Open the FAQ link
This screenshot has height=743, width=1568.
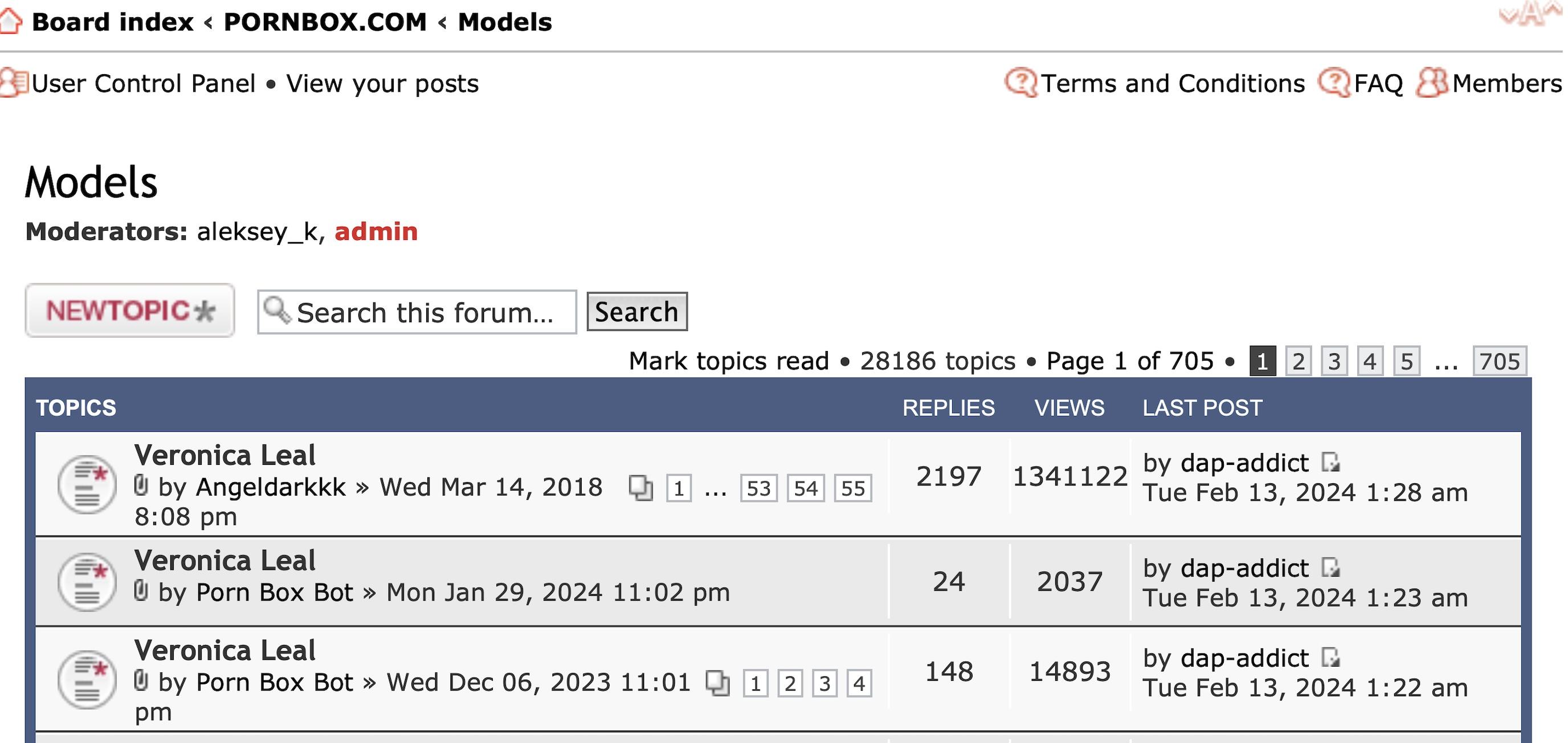point(1378,83)
